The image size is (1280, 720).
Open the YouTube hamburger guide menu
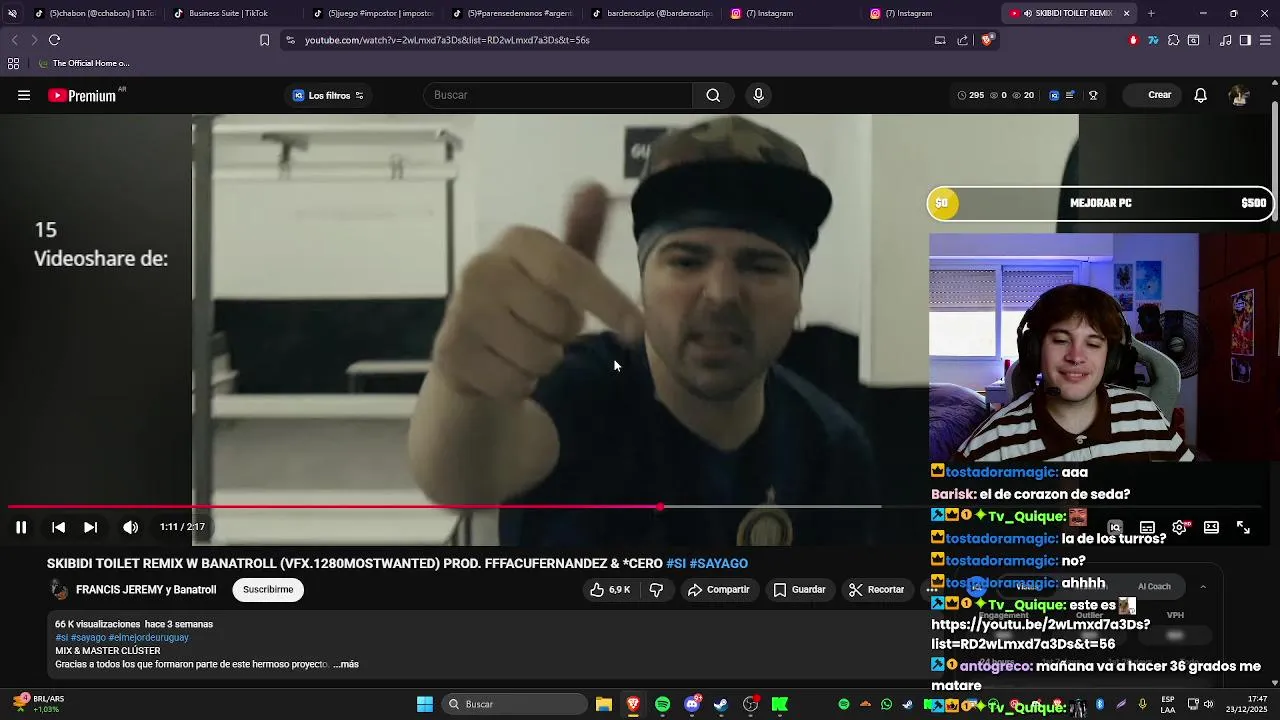coord(24,95)
